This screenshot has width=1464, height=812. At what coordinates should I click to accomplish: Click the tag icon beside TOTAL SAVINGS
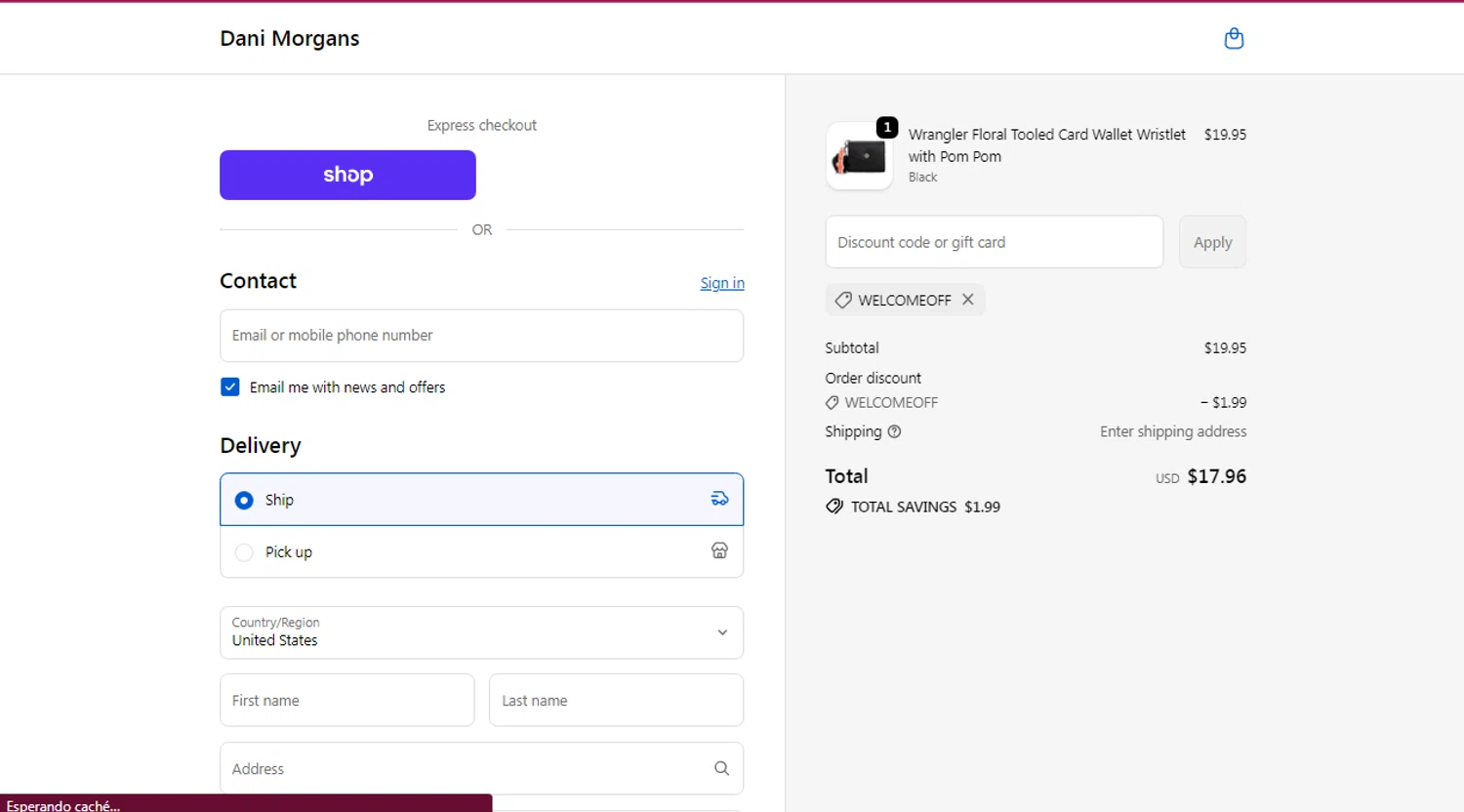pyautogui.click(x=834, y=507)
